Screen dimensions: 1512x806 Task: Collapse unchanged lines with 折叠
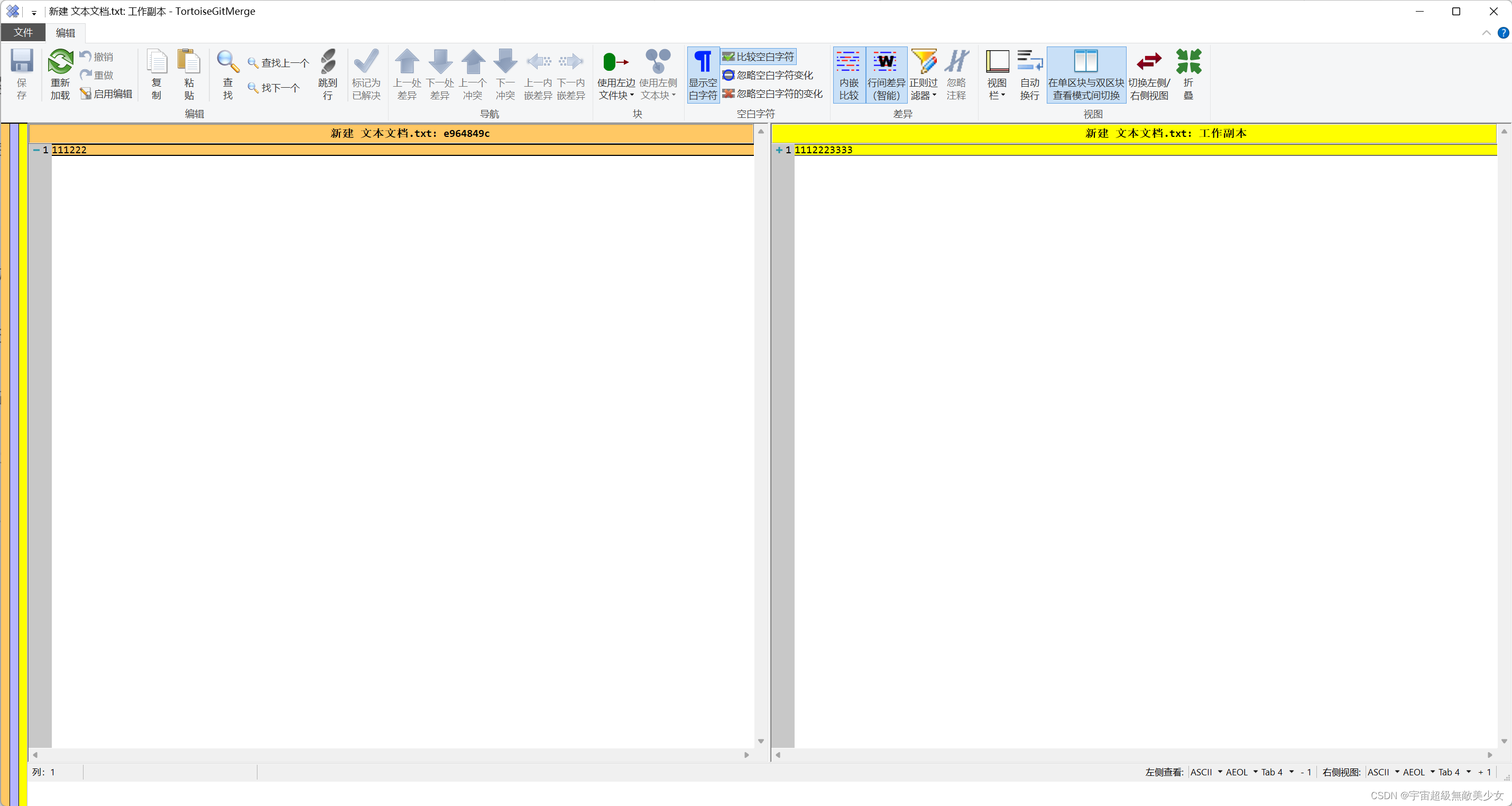coord(1188,75)
